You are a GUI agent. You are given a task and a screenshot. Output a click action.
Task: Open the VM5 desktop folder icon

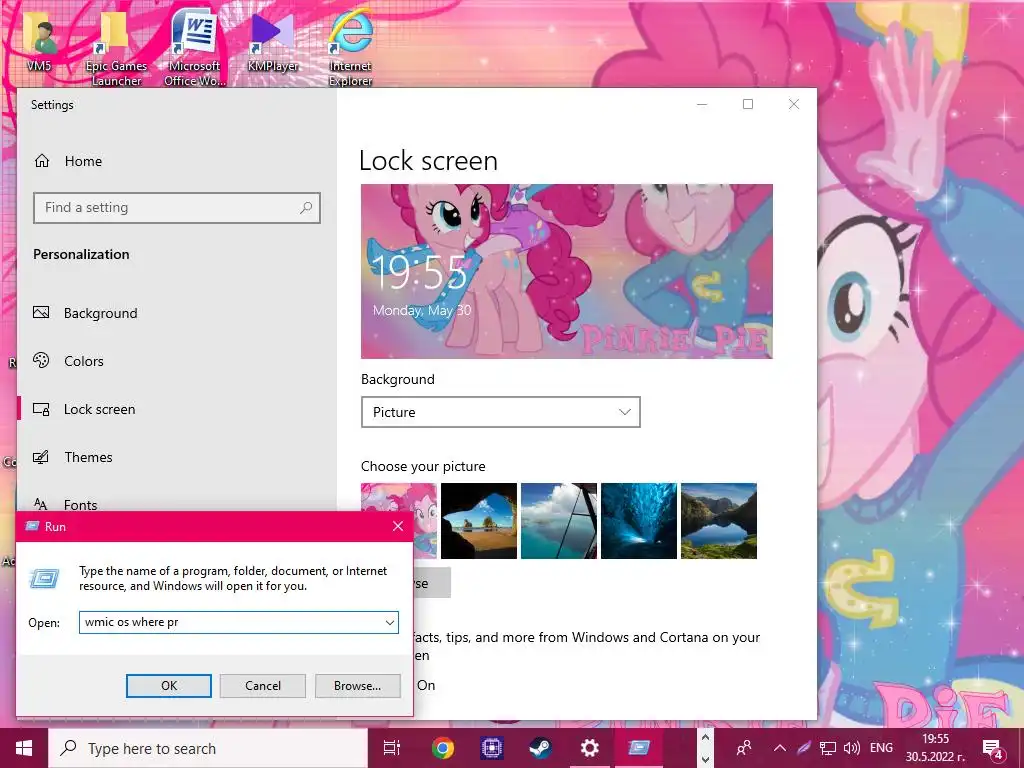click(x=39, y=41)
